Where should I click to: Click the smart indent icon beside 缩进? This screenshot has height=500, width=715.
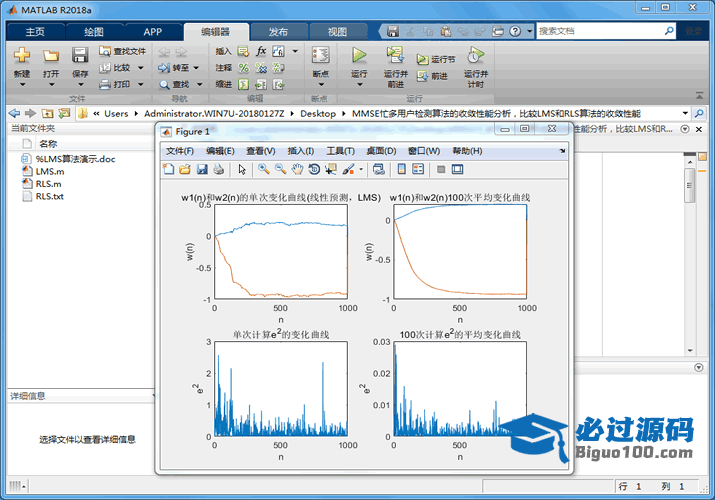244,84
